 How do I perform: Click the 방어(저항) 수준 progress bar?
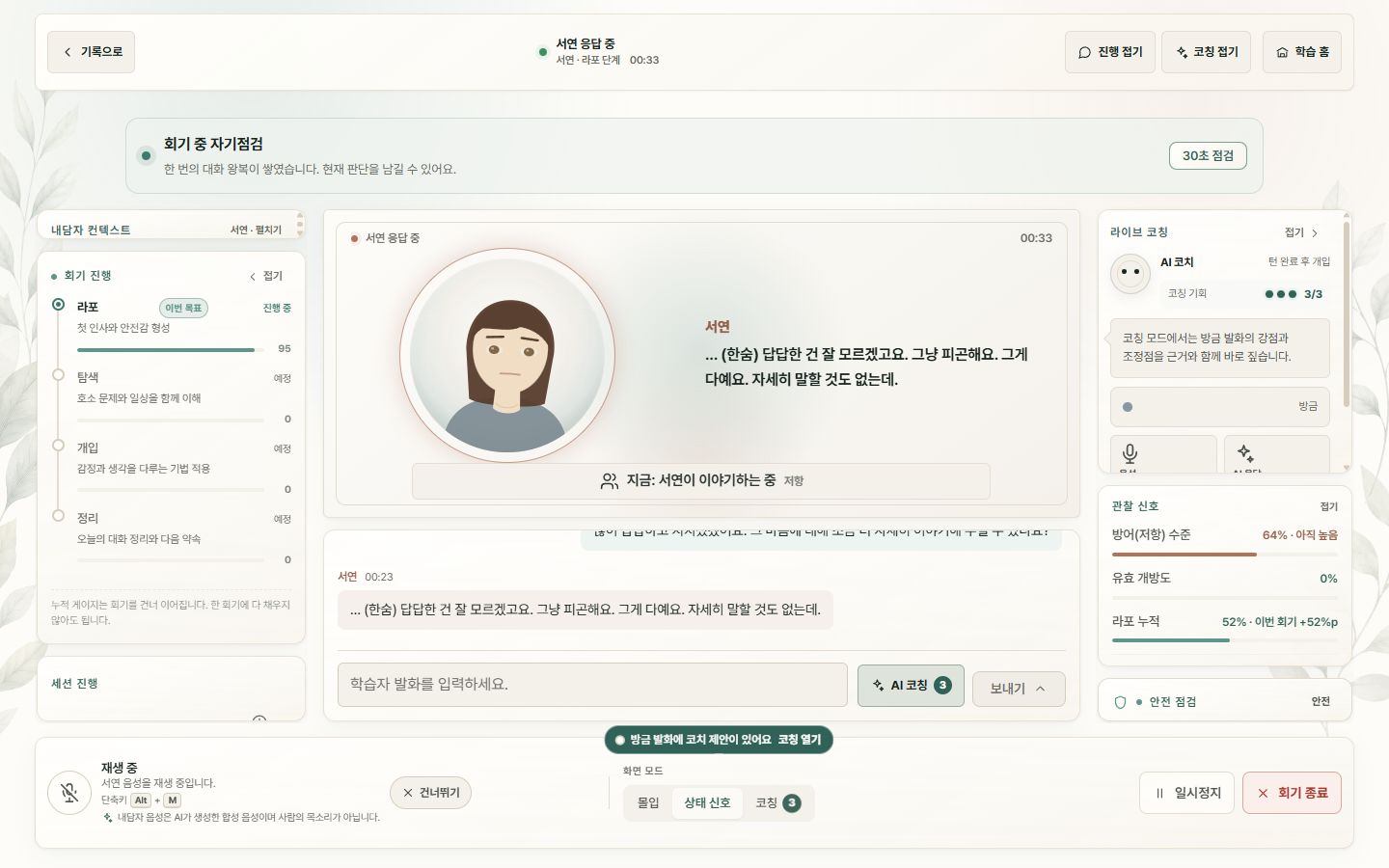click(x=1225, y=555)
